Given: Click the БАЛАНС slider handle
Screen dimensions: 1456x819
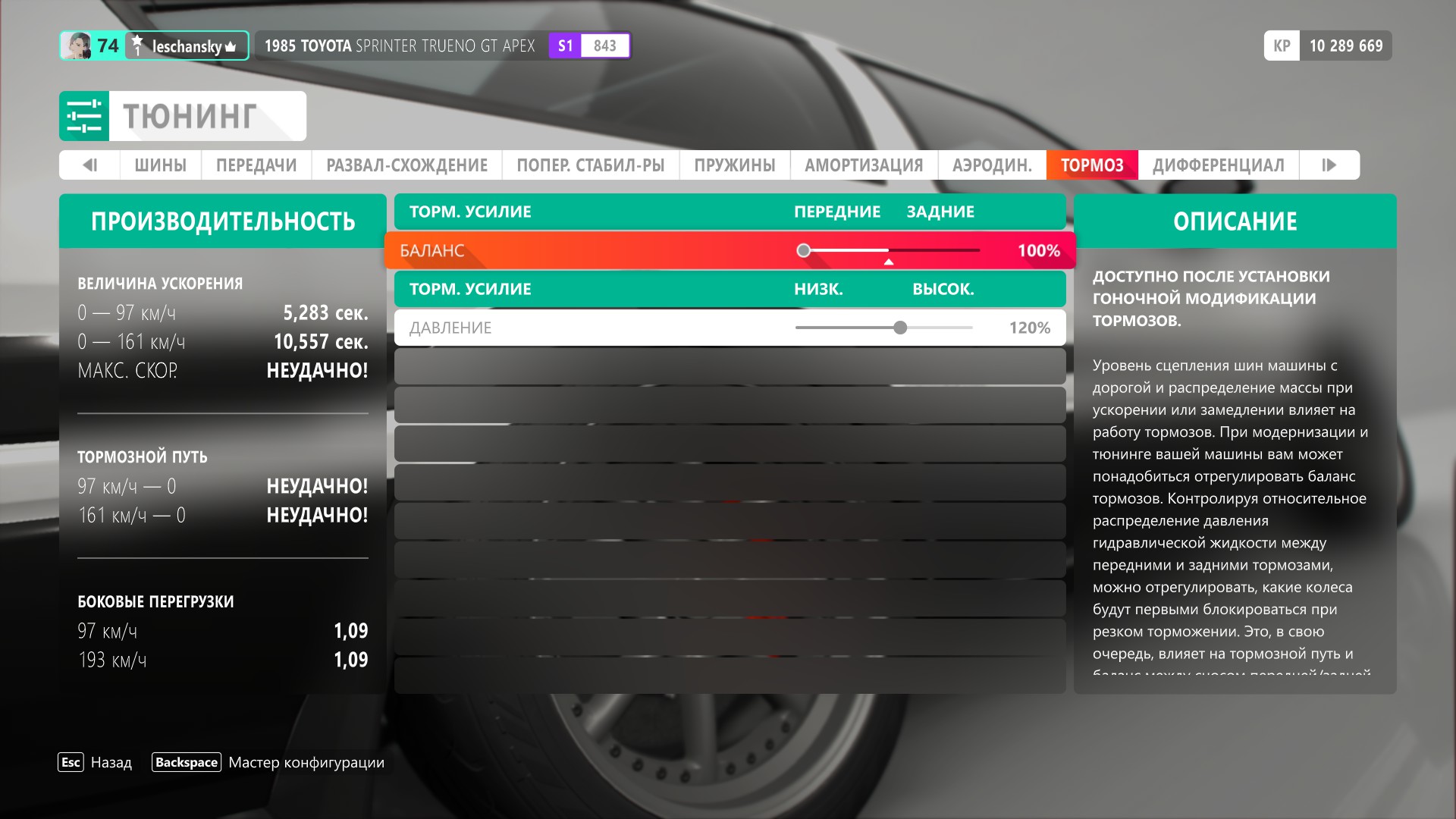Looking at the screenshot, I should click(x=804, y=250).
